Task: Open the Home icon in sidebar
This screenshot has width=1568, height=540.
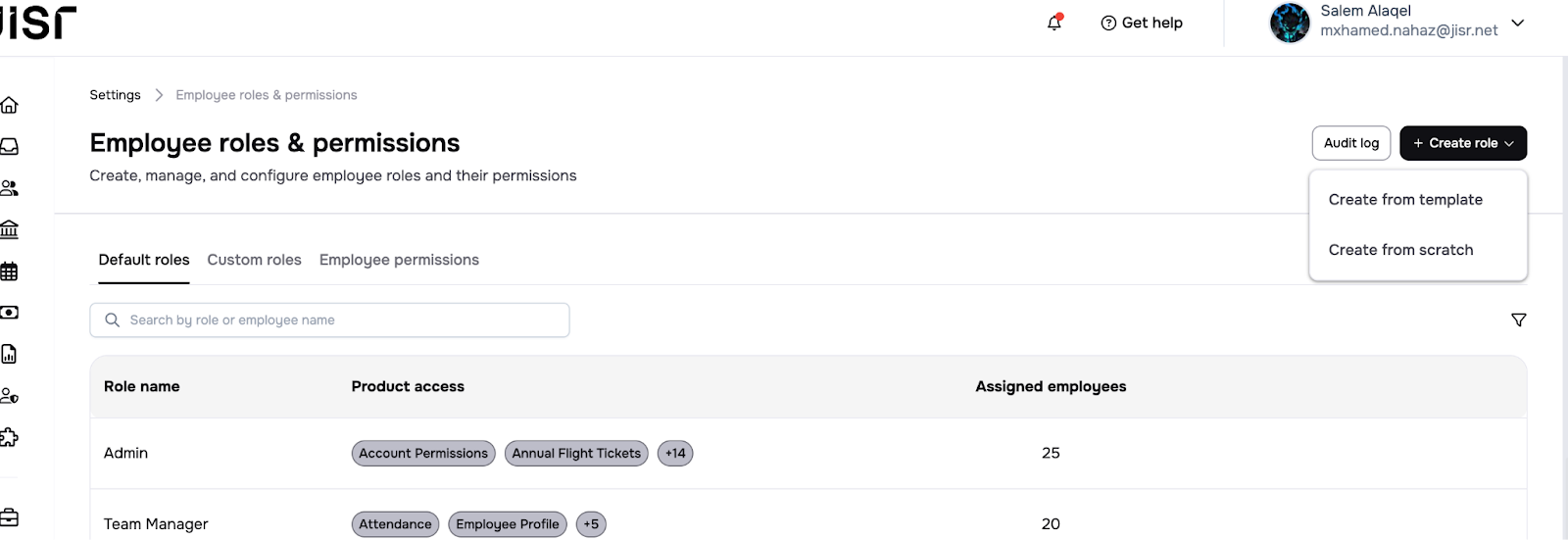Action: (10, 105)
